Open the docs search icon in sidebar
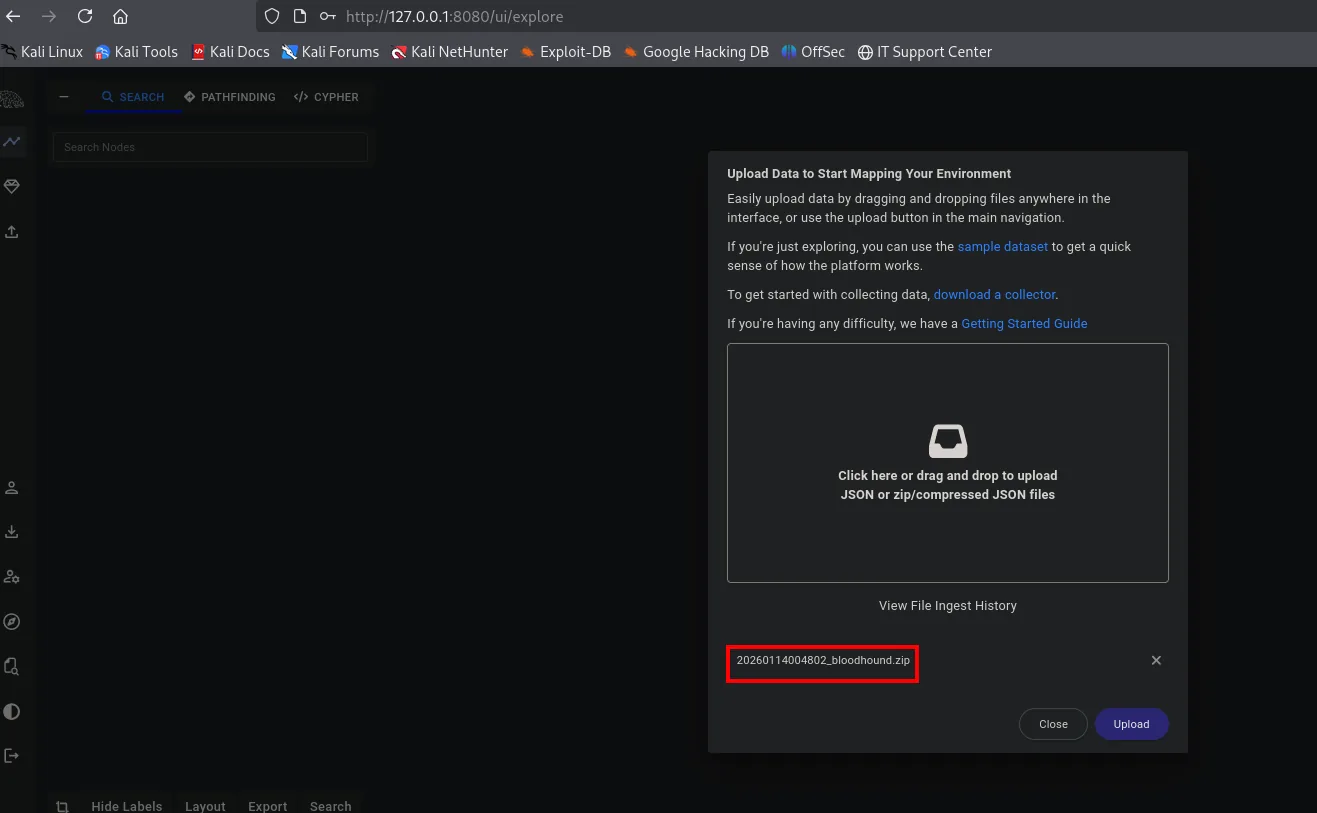 pyautogui.click(x=12, y=666)
